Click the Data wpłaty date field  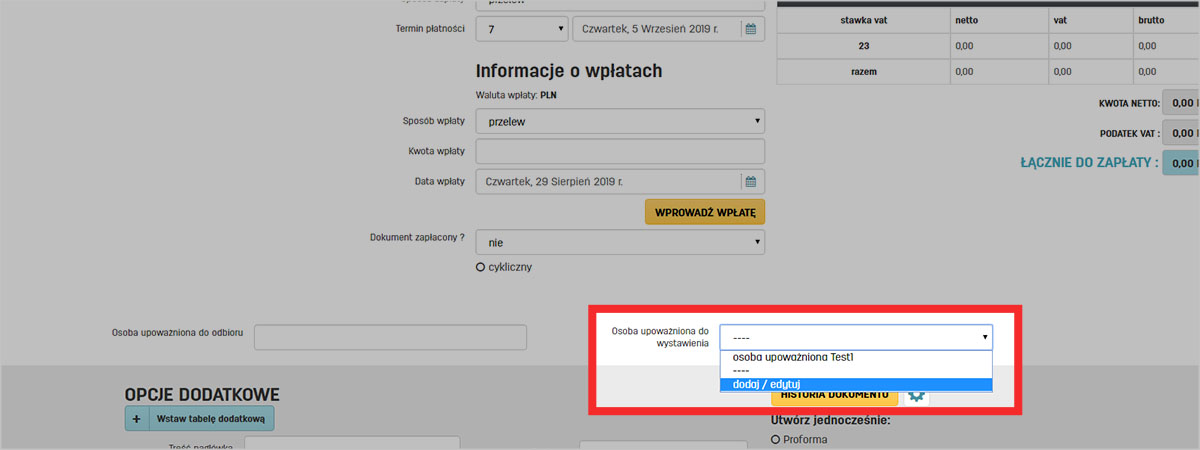tap(620, 181)
